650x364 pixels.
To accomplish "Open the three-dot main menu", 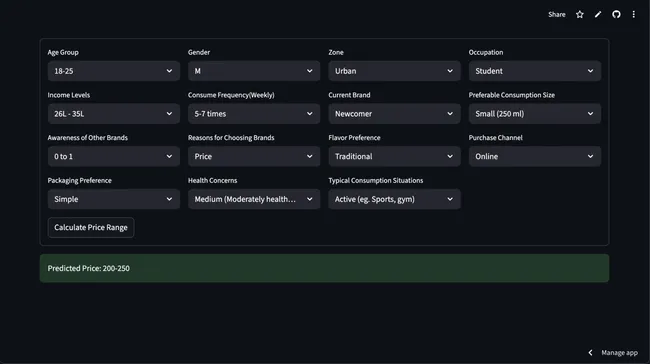I will 633,15.
